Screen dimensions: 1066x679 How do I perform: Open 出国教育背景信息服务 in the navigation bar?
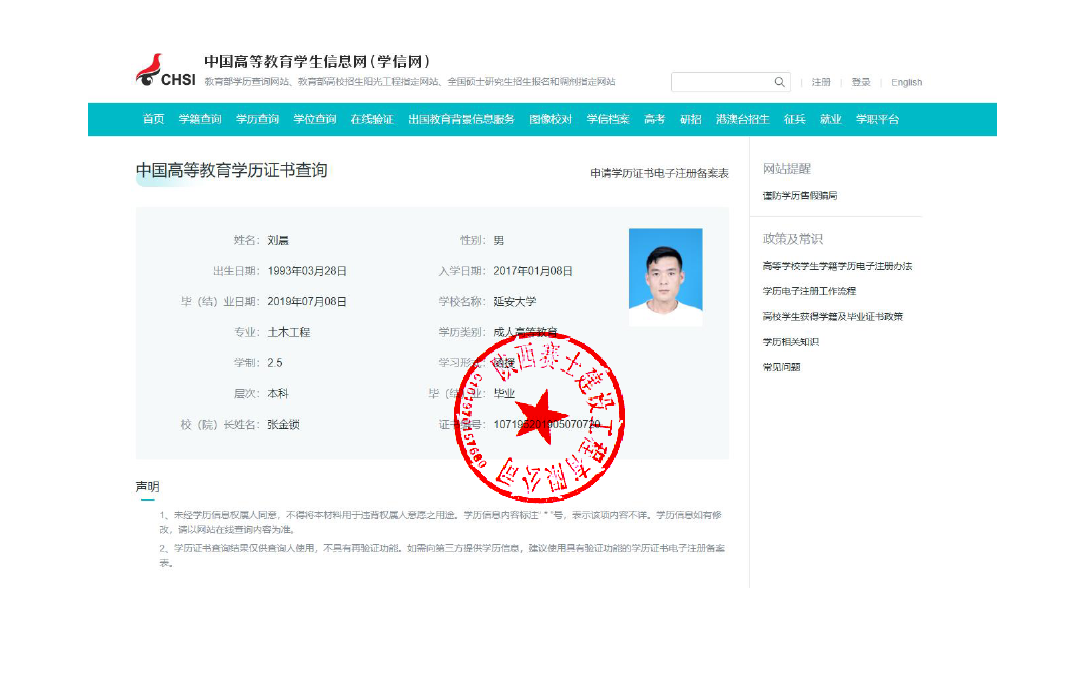point(461,119)
